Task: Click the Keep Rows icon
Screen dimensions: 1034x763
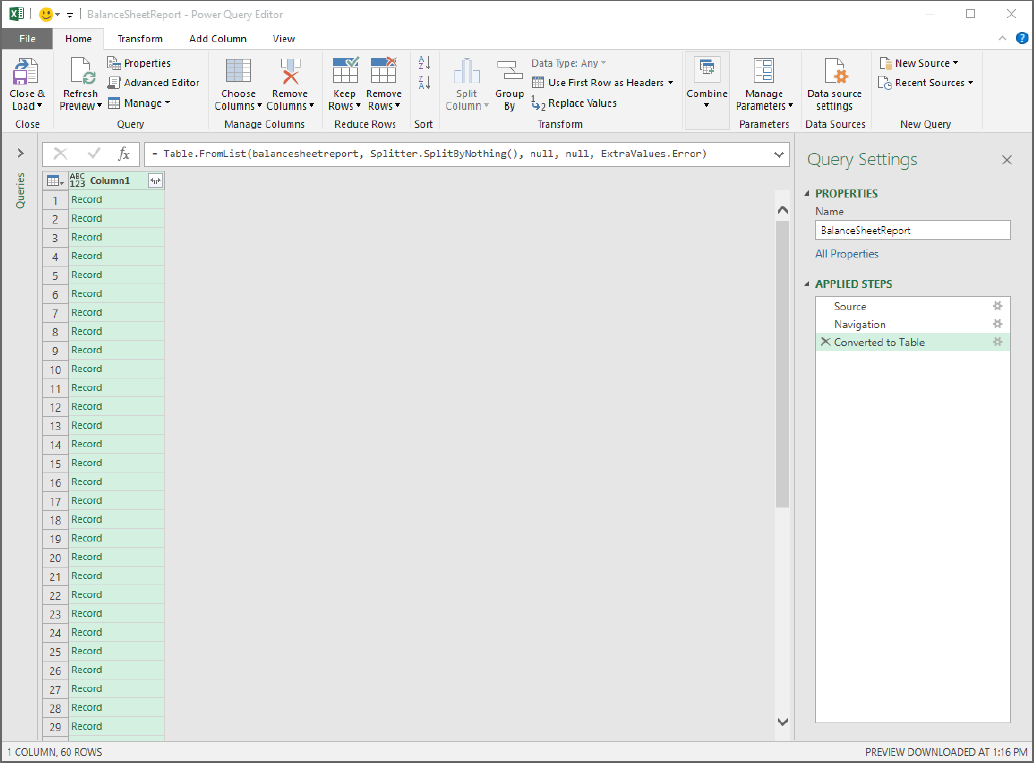Action: click(345, 72)
